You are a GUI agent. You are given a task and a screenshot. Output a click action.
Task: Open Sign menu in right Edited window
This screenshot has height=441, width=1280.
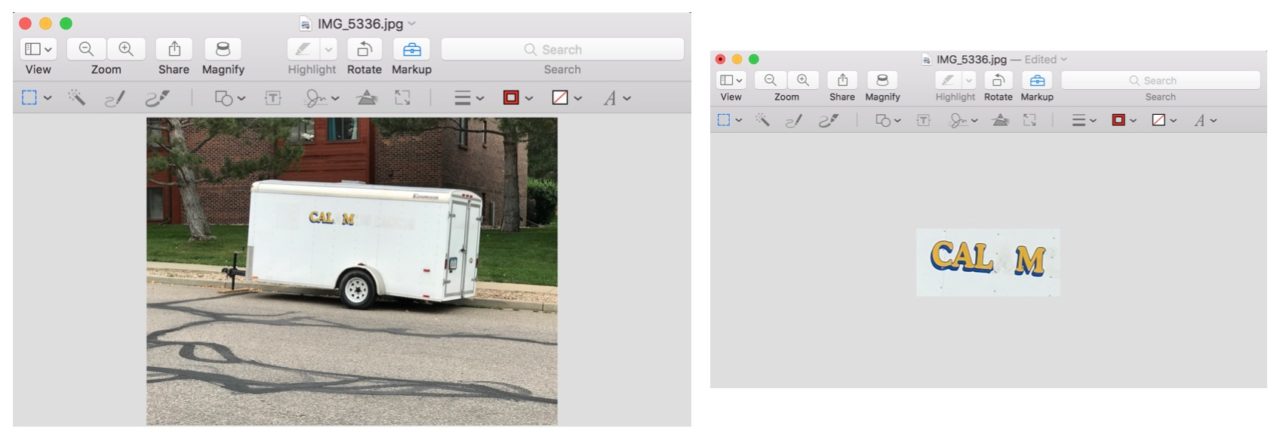(963, 120)
